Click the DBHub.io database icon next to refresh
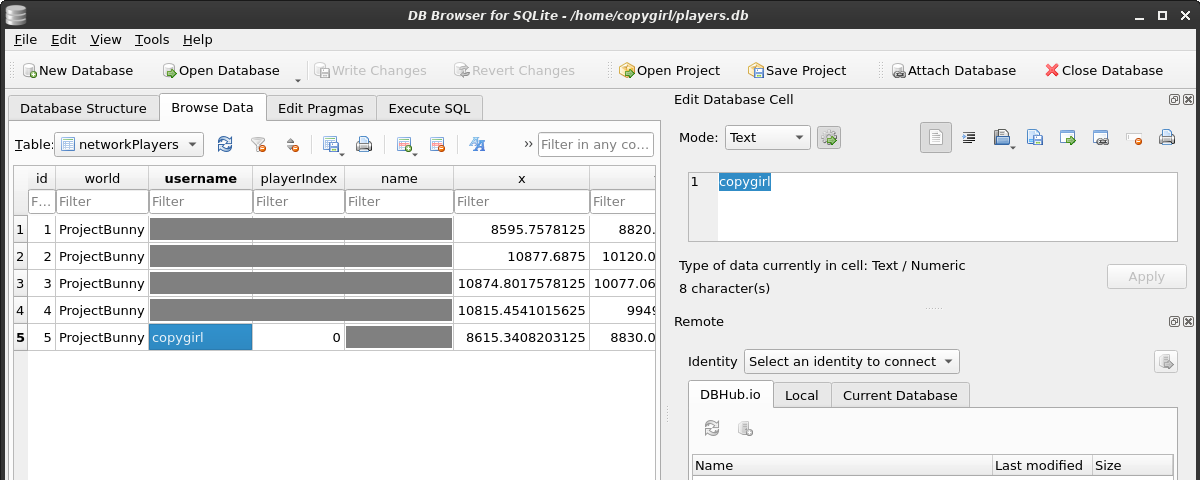Screen dimensions: 1200x480 tap(745, 428)
